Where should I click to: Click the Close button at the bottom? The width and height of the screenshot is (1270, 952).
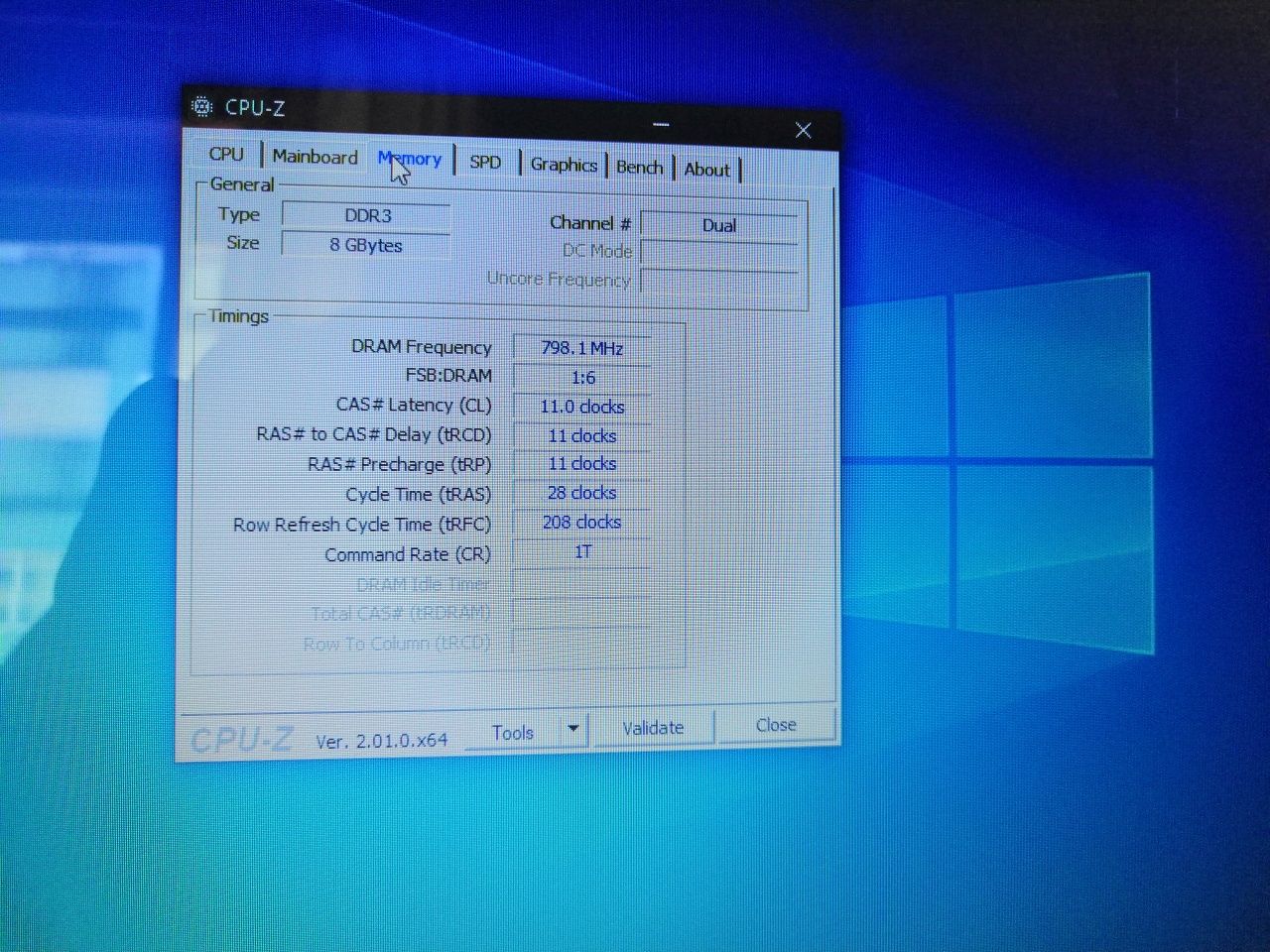click(776, 725)
